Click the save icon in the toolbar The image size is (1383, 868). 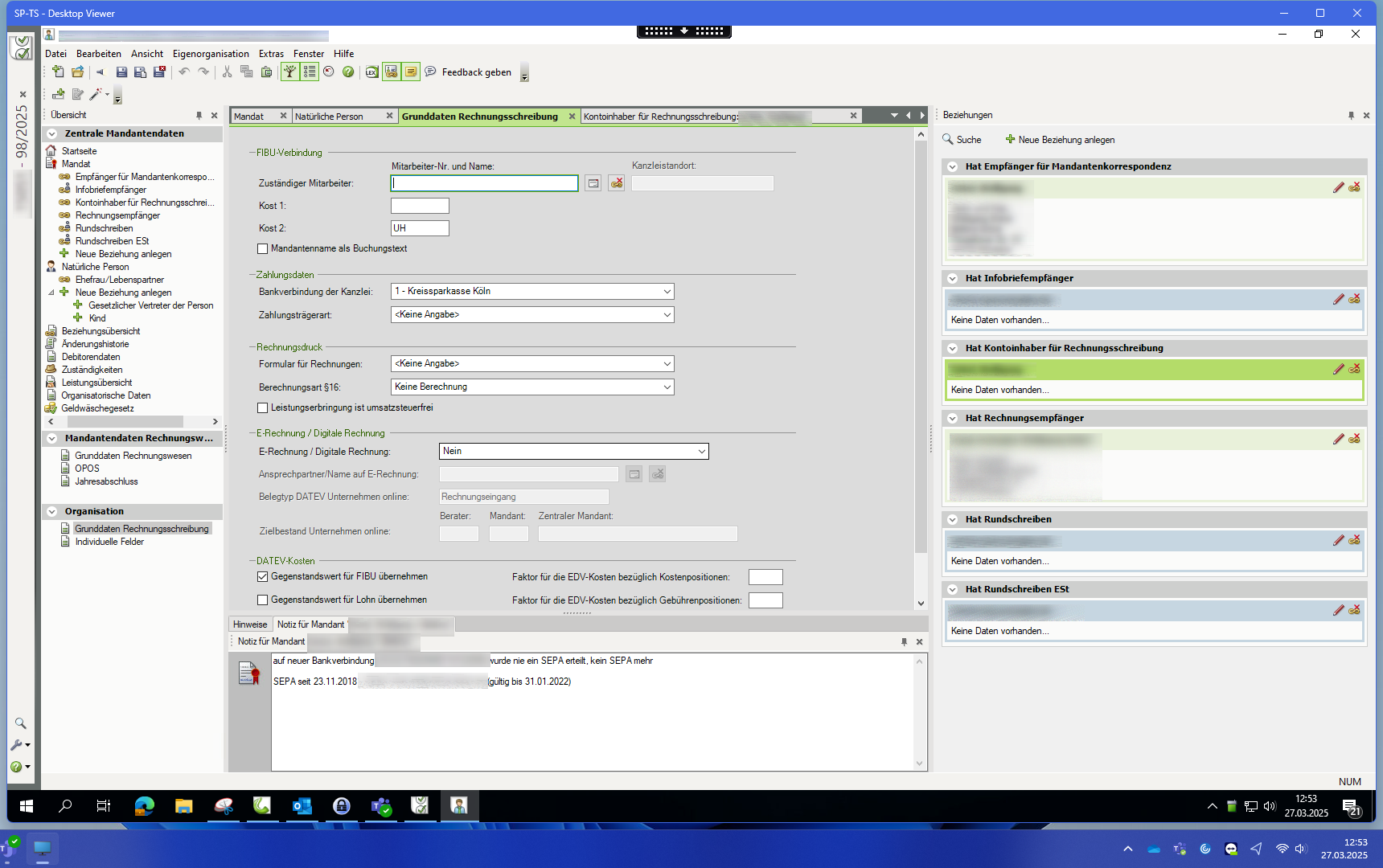121,72
